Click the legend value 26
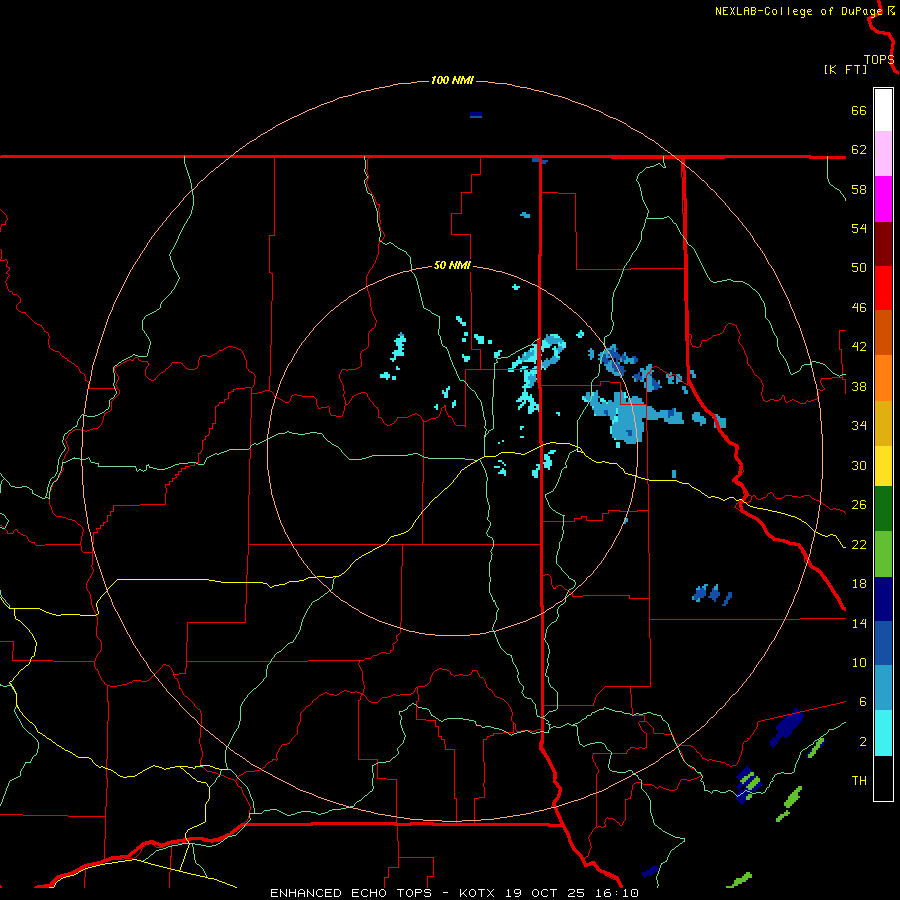Screen dimensions: 900x900 859,505
